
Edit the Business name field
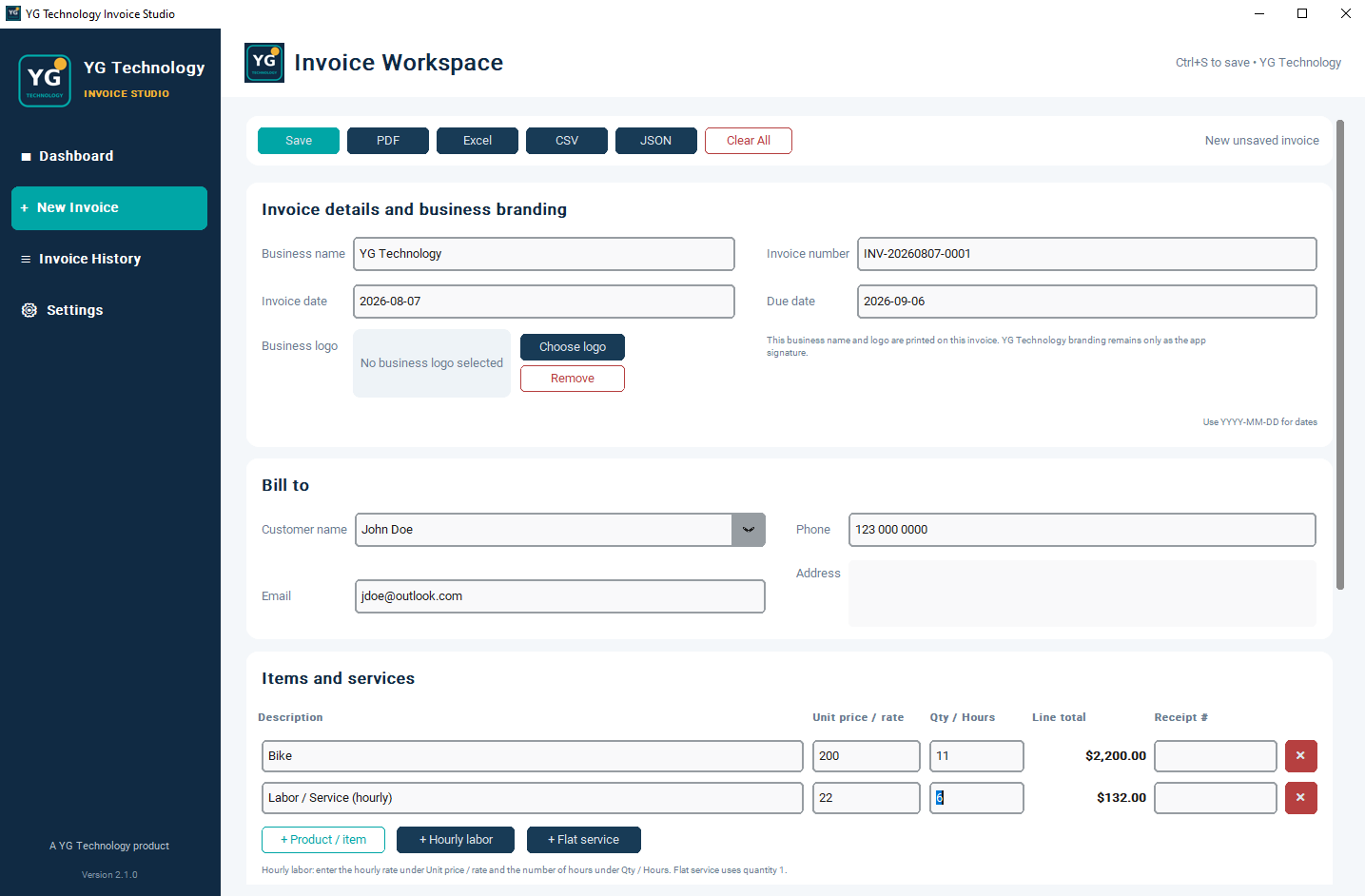(x=544, y=254)
